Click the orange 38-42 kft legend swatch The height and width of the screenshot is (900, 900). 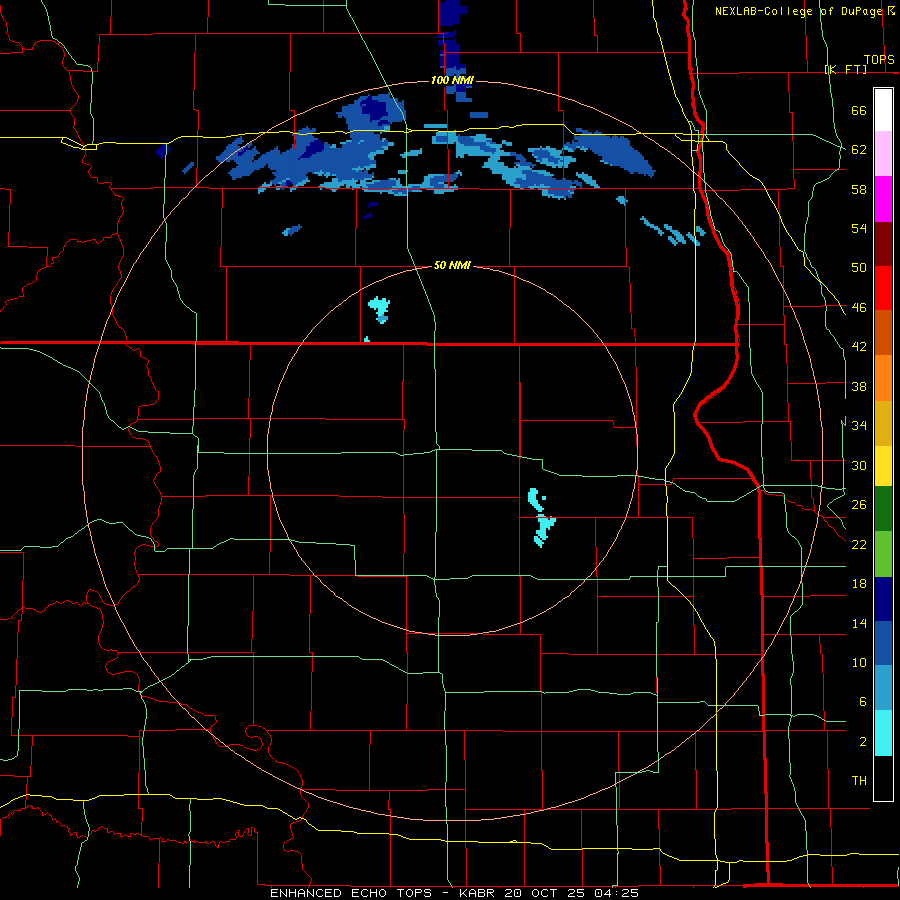(883, 378)
